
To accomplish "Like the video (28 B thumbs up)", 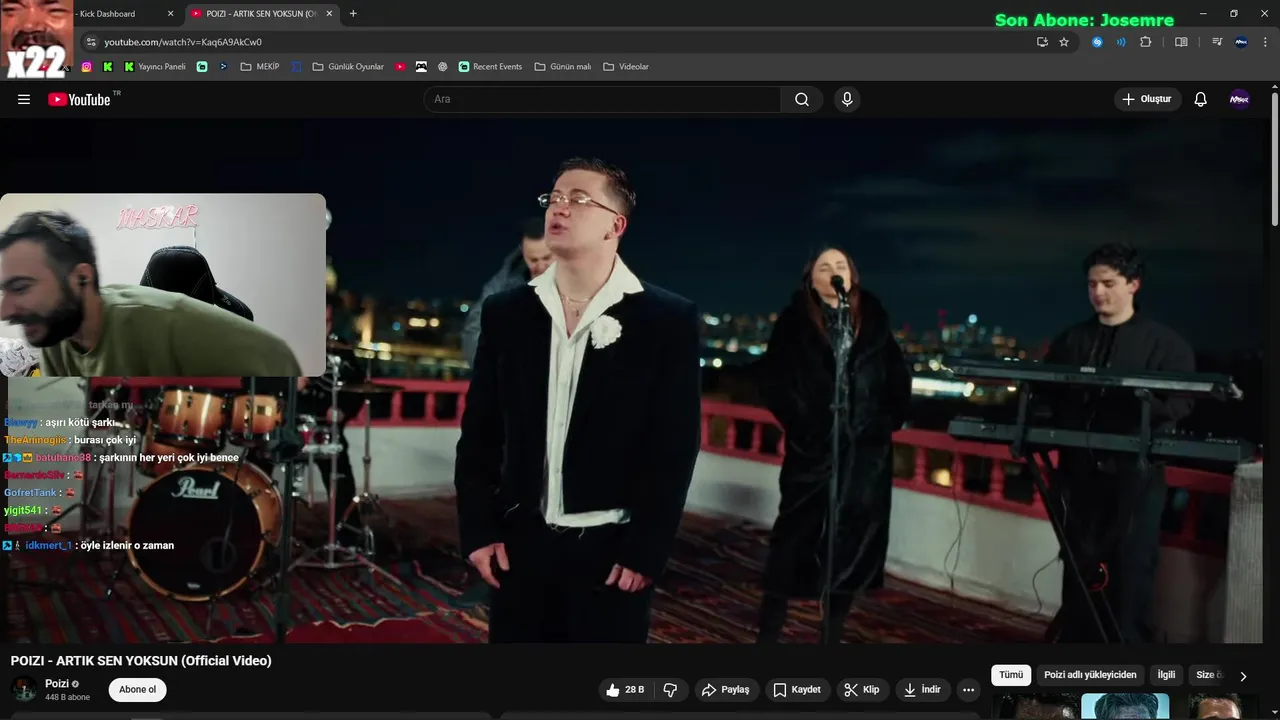I will tap(626, 690).
